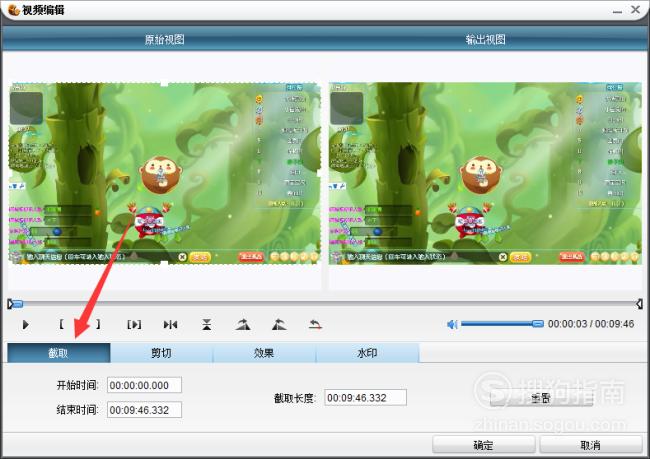Screen dimensions: 650x459
Task: Click the 截取长度 input field
Action: (365, 398)
